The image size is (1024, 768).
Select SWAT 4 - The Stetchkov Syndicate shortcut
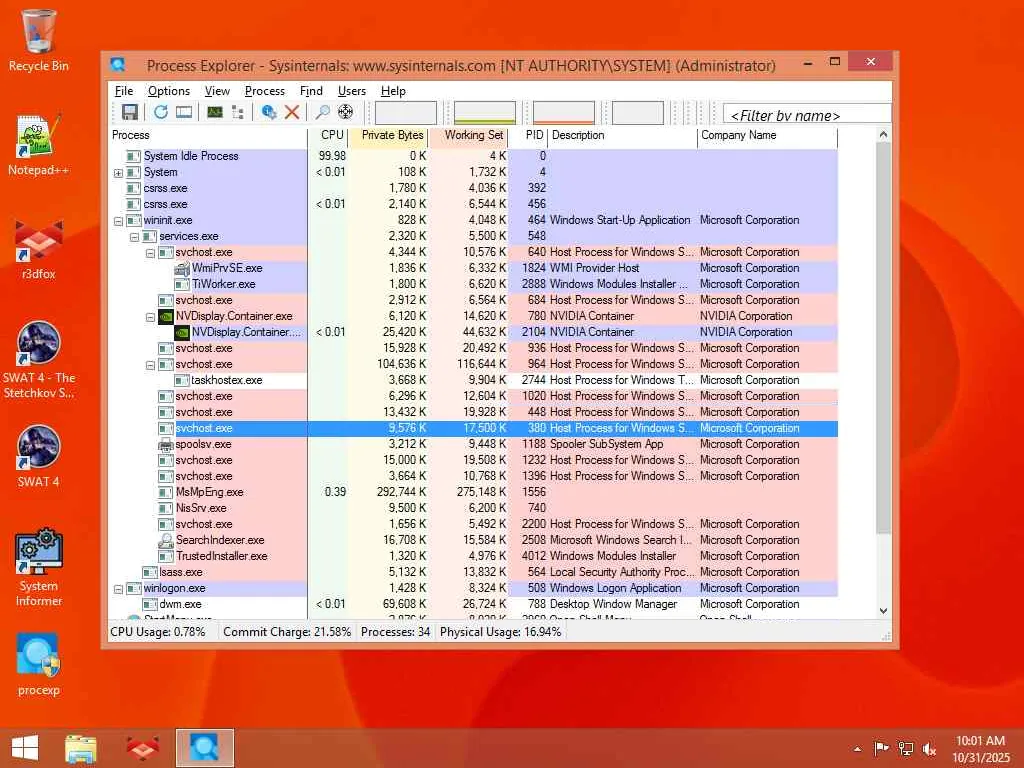(39, 360)
